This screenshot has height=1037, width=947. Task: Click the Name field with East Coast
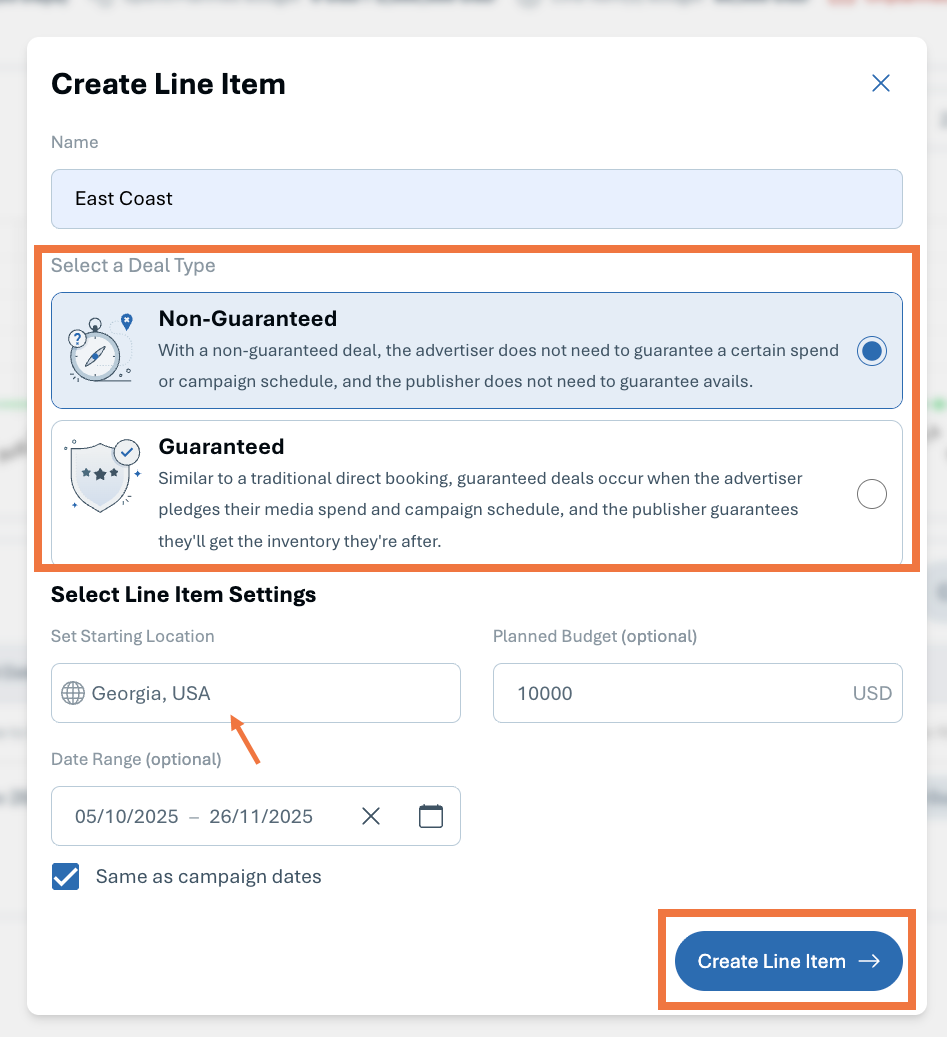click(x=477, y=199)
